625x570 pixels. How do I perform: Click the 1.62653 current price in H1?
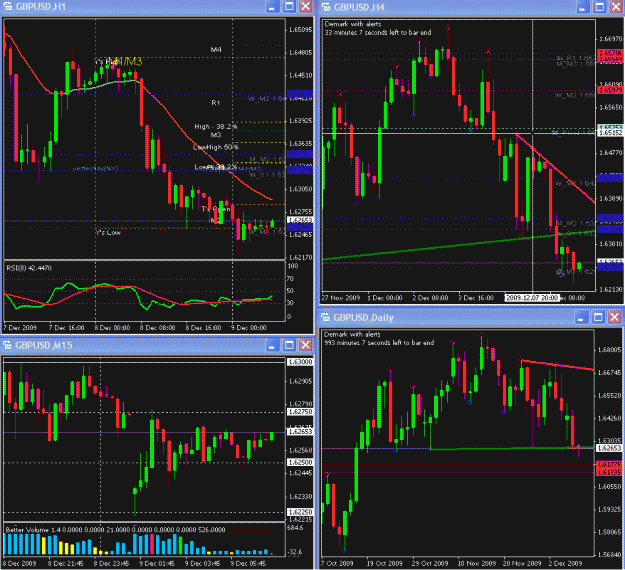pos(300,220)
